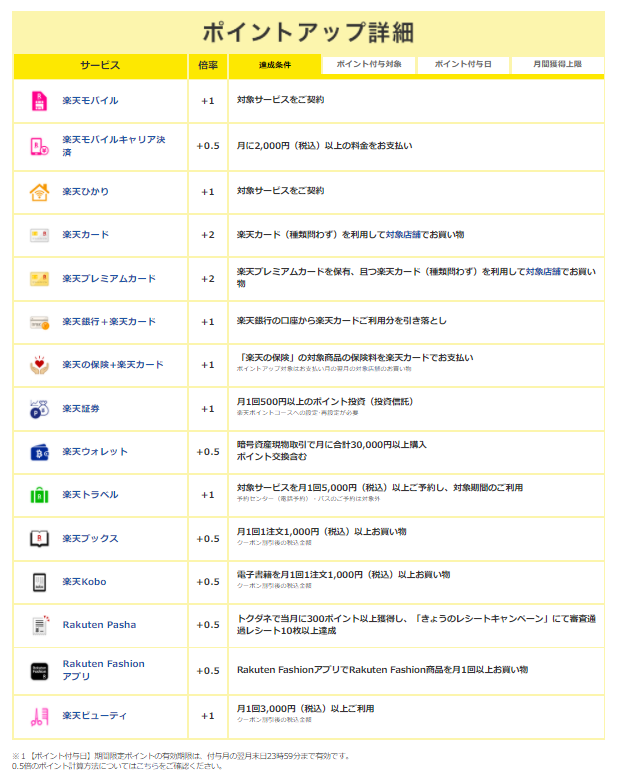Click the +1 rate for 楽天ビューティ
The image size is (617, 777).
208,717
